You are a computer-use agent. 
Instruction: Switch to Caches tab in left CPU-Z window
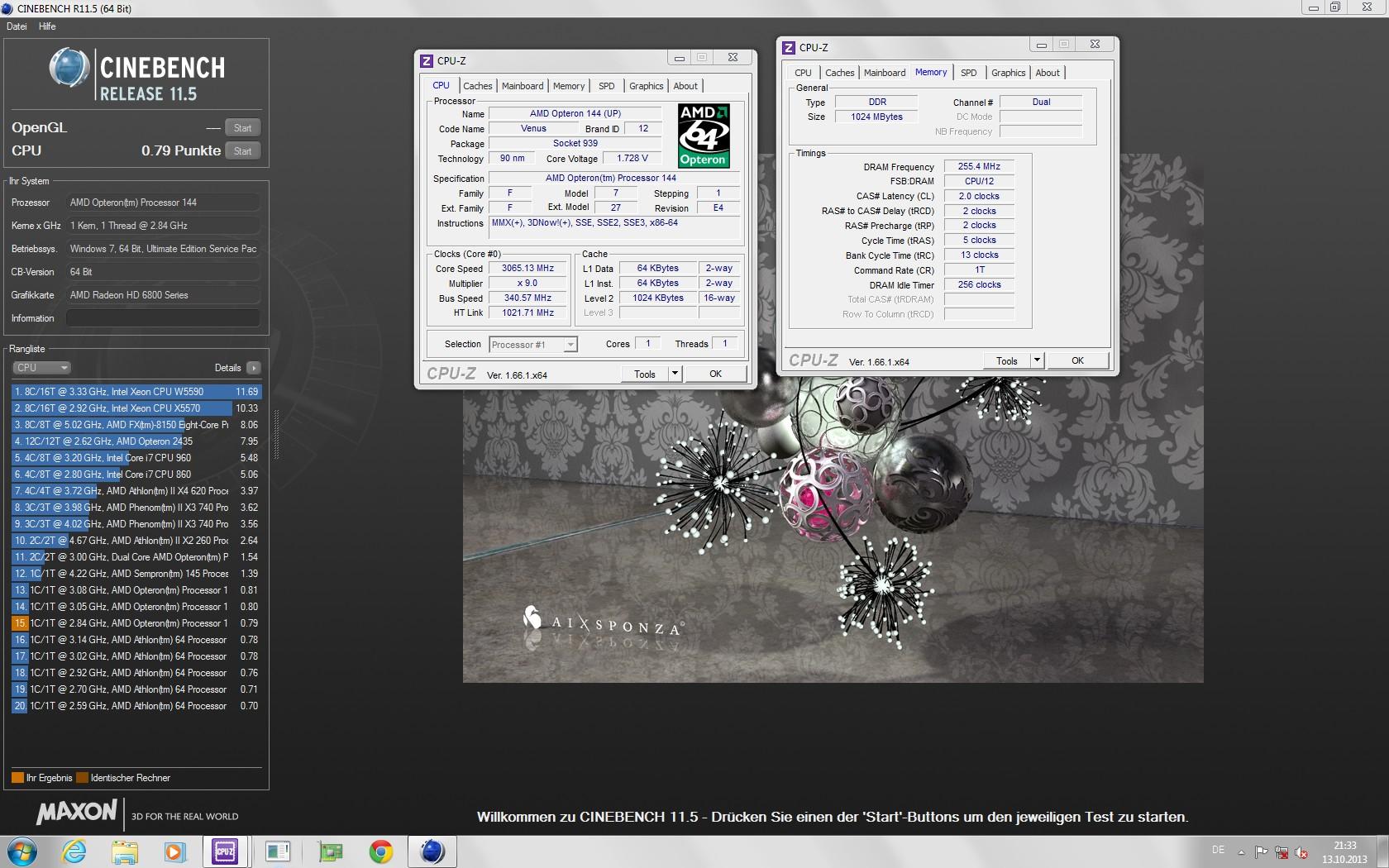tap(477, 86)
